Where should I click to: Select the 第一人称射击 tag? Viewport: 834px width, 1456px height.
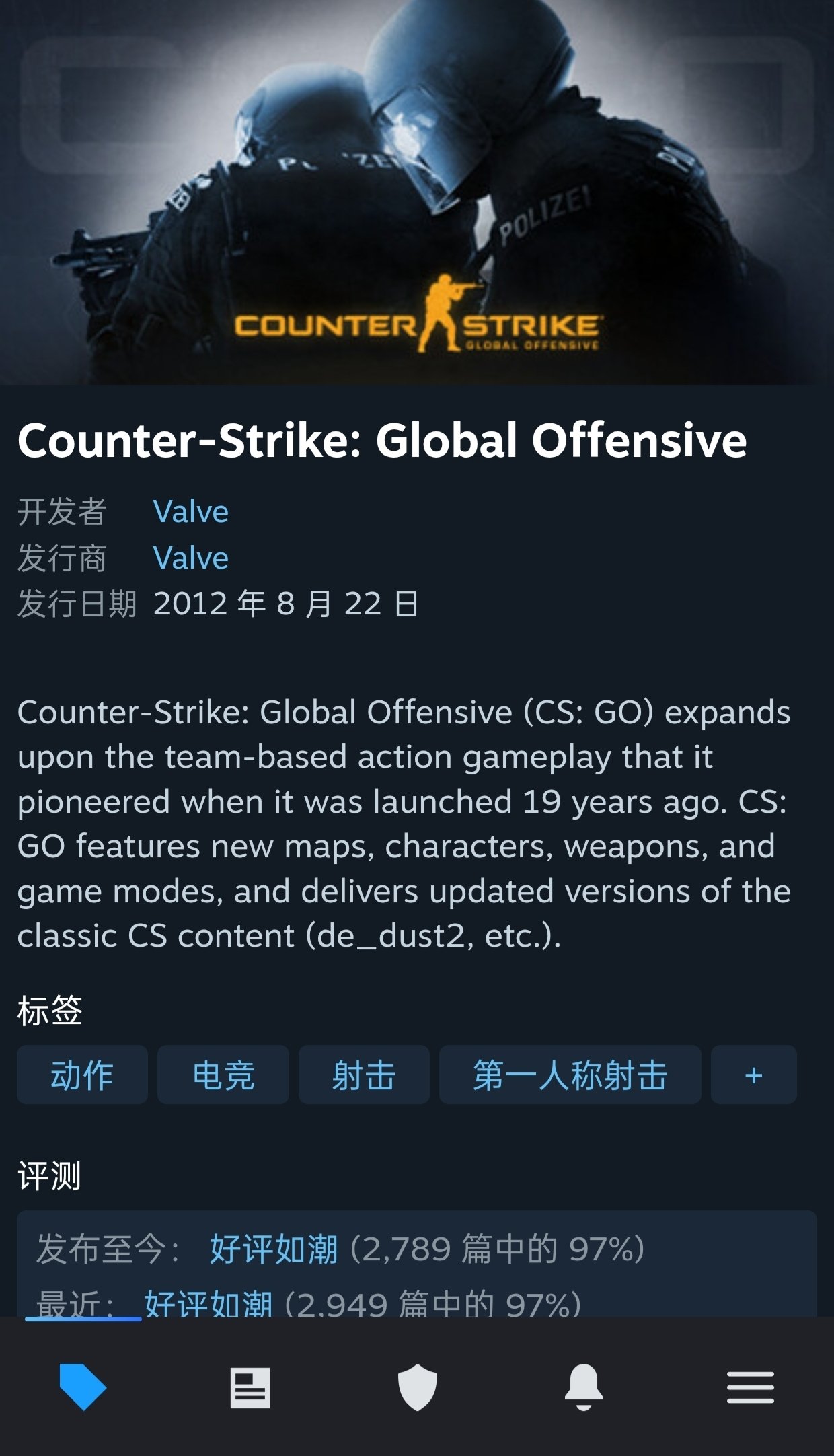570,1075
